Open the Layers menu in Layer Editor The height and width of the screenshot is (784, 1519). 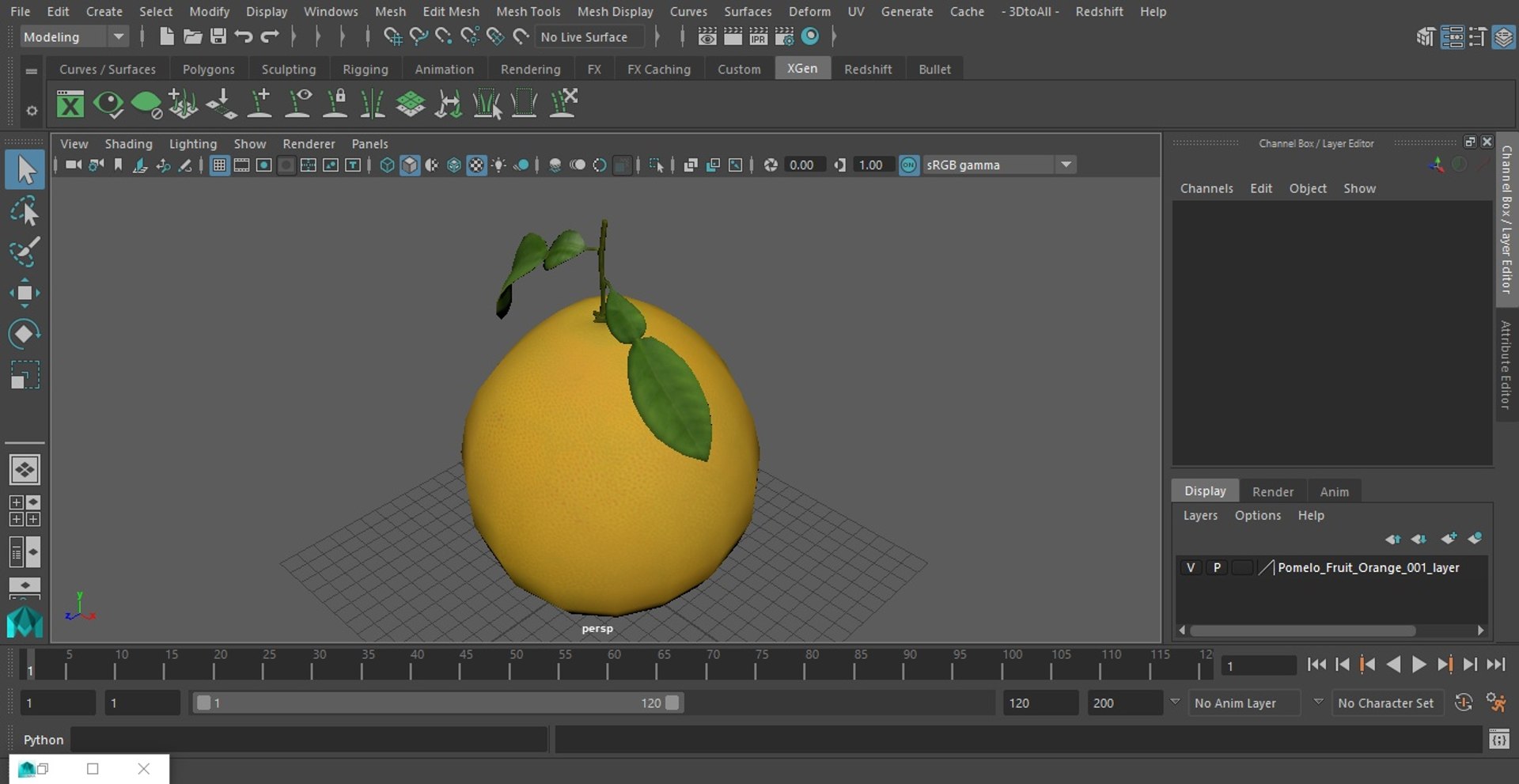[1200, 515]
